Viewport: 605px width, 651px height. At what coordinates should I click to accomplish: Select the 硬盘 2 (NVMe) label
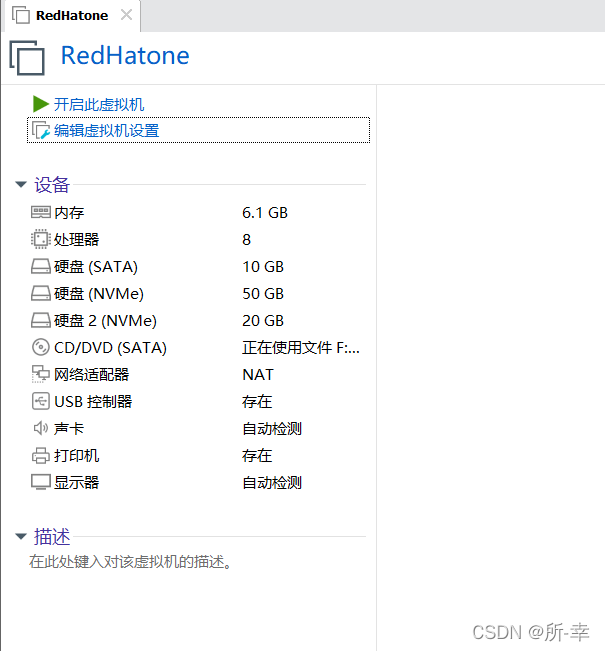point(105,321)
